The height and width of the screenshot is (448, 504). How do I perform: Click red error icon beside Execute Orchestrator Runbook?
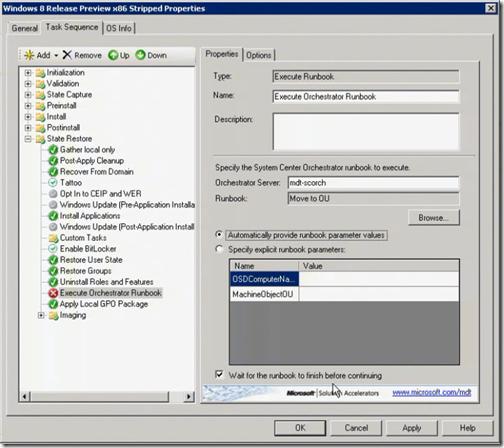[x=53, y=293]
